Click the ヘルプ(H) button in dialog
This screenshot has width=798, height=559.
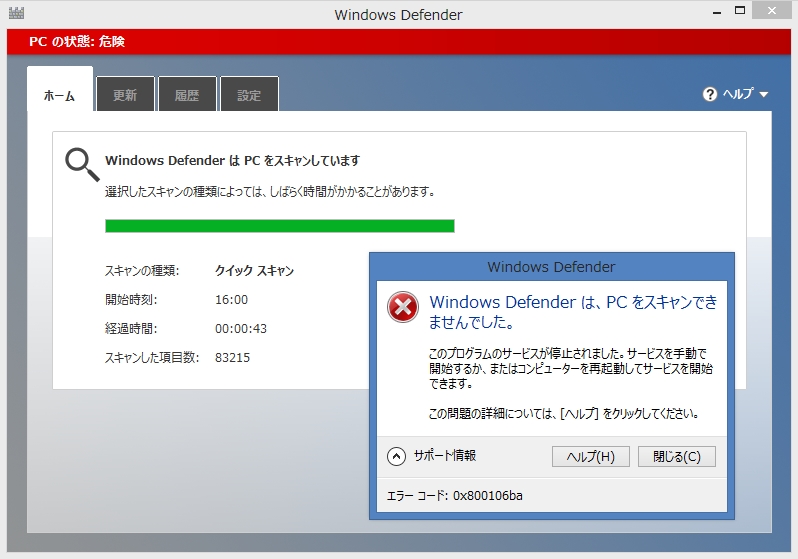coord(591,457)
